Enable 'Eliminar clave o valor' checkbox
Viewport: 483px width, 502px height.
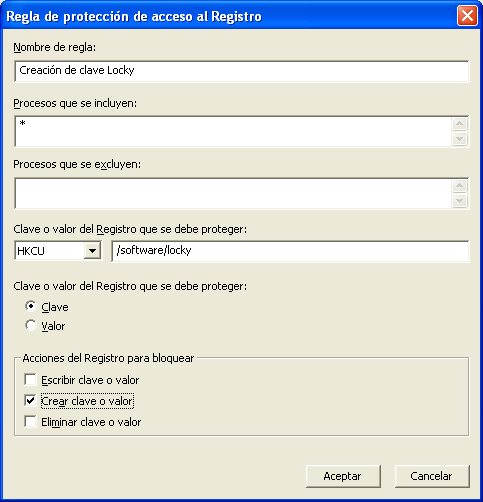click(30, 422)
